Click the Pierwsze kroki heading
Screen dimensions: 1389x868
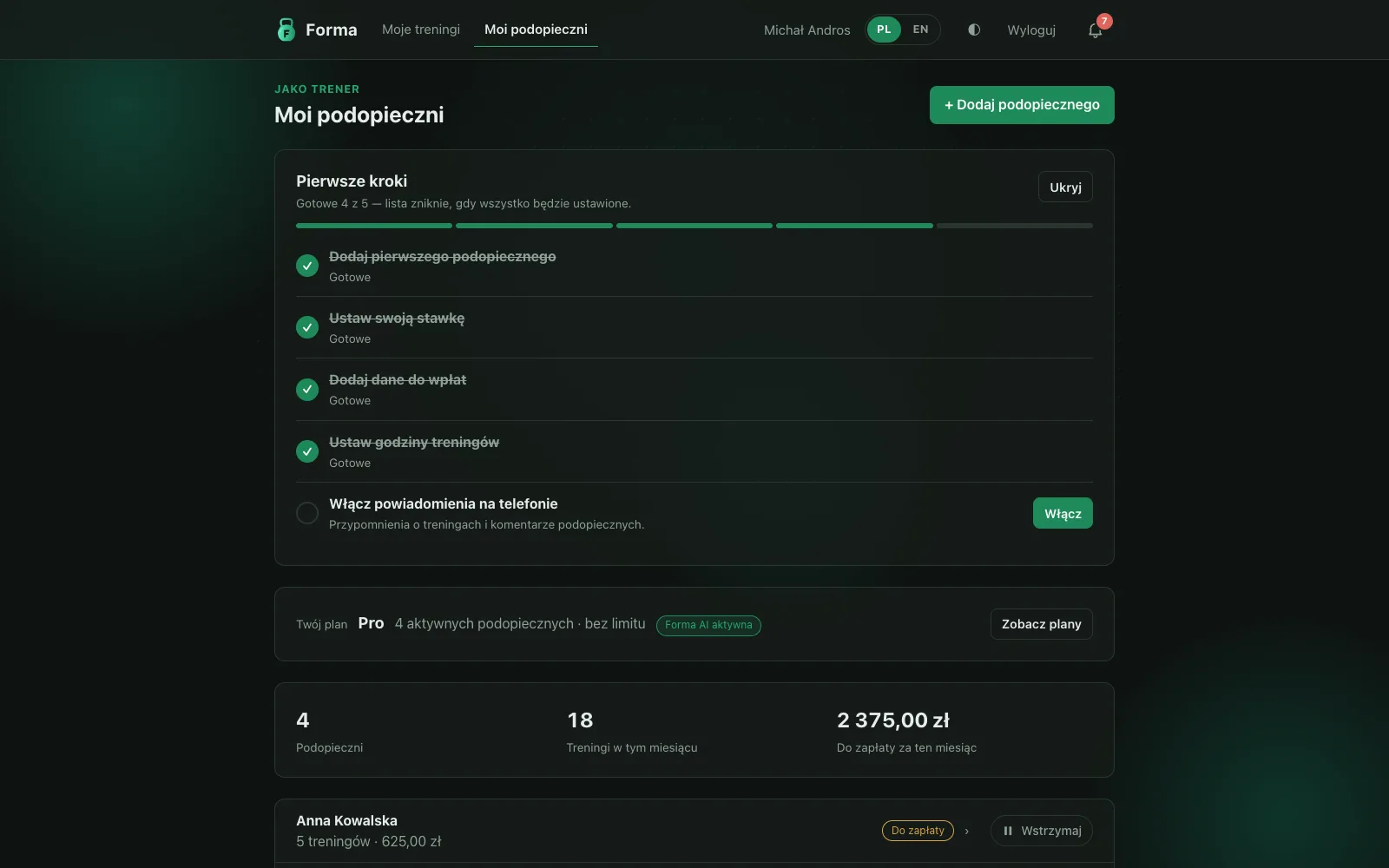pyautogui.click(x=352, y=181)
